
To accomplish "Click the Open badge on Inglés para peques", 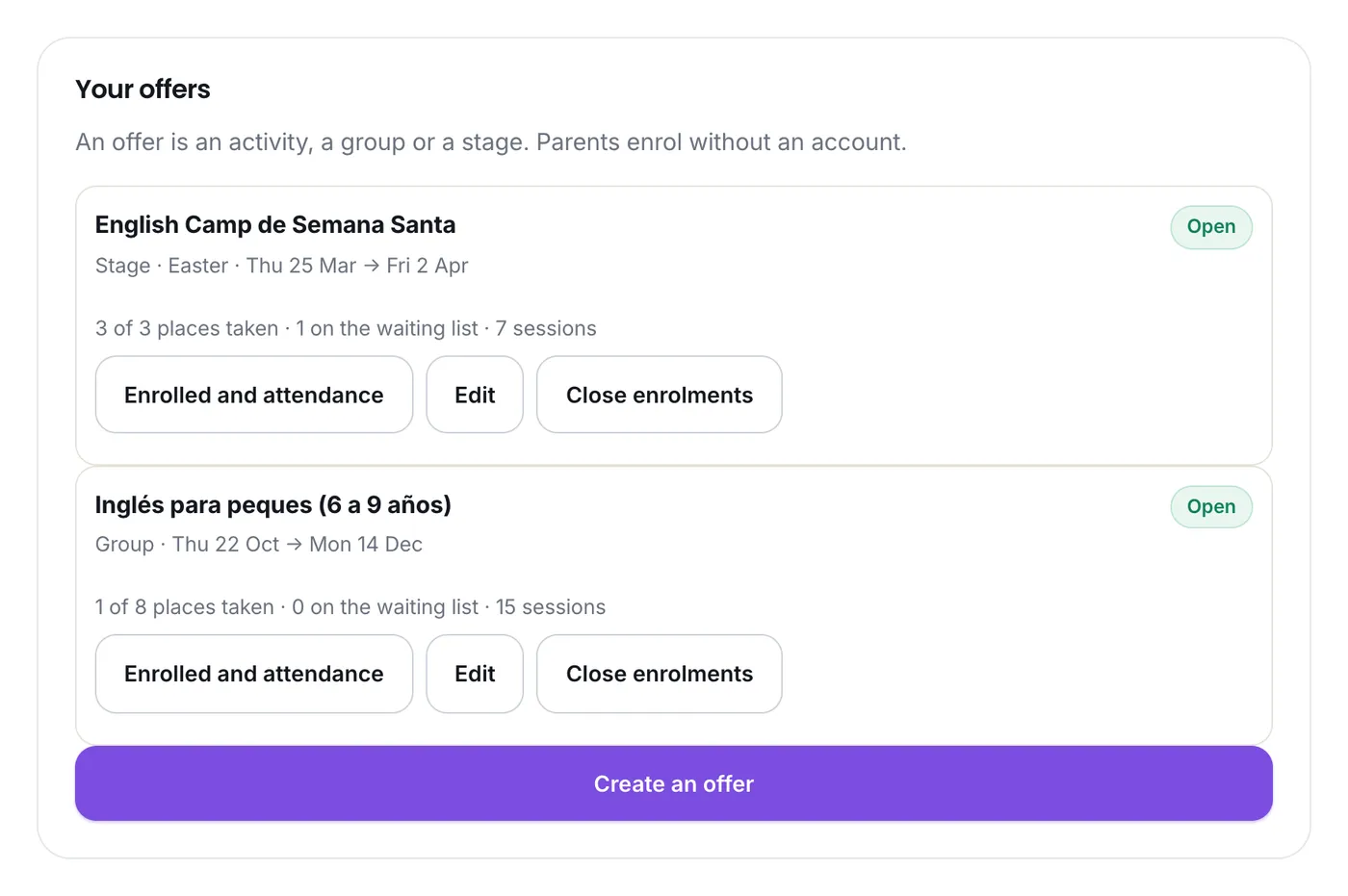I will (x=1211, y=507).
